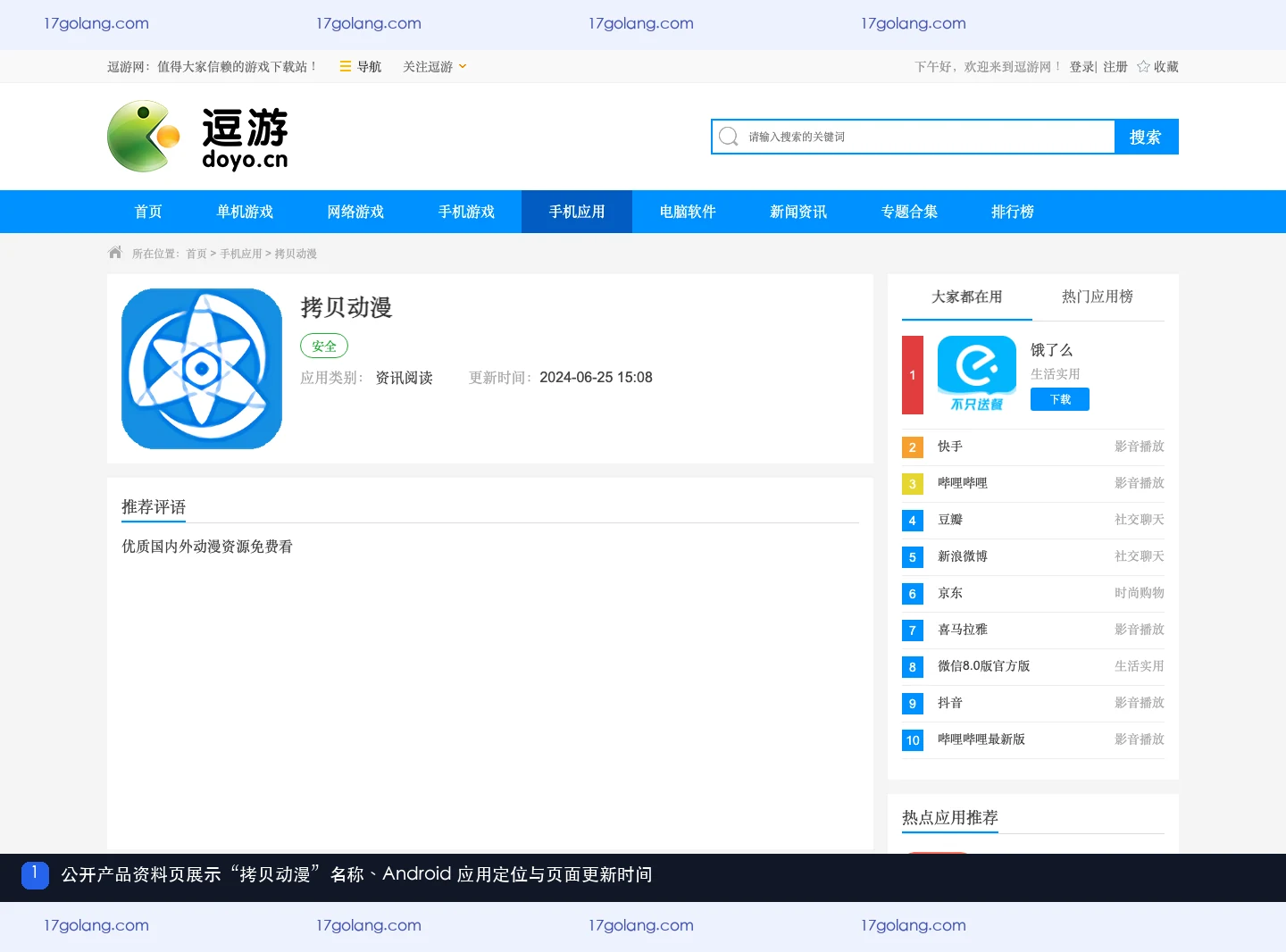The image size is (1286, 952).
Task: Open 哔哩哔哩最新版 in the ranking list
Action: (x=981, y=739)
